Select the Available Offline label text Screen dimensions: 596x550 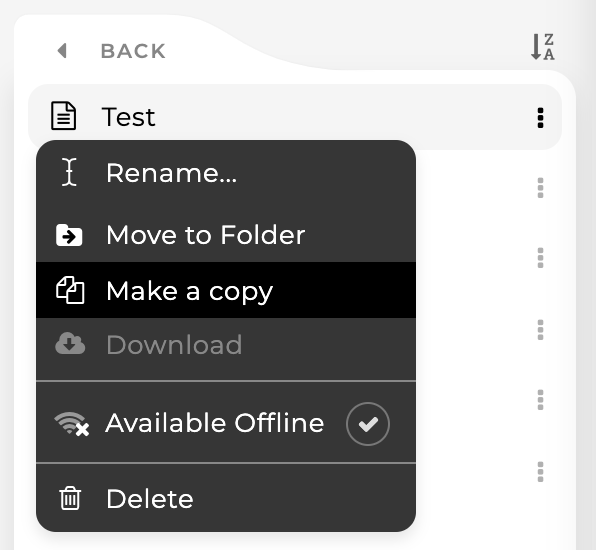tap(215, 423)
